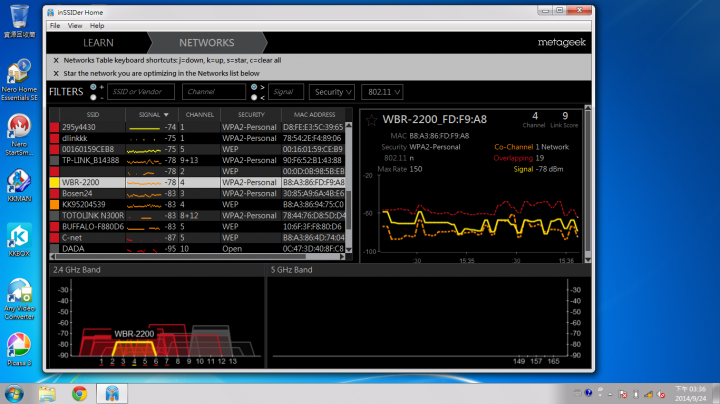
Task: Dismiss the keyboard shortcuts tip
Action: [56, 60]
